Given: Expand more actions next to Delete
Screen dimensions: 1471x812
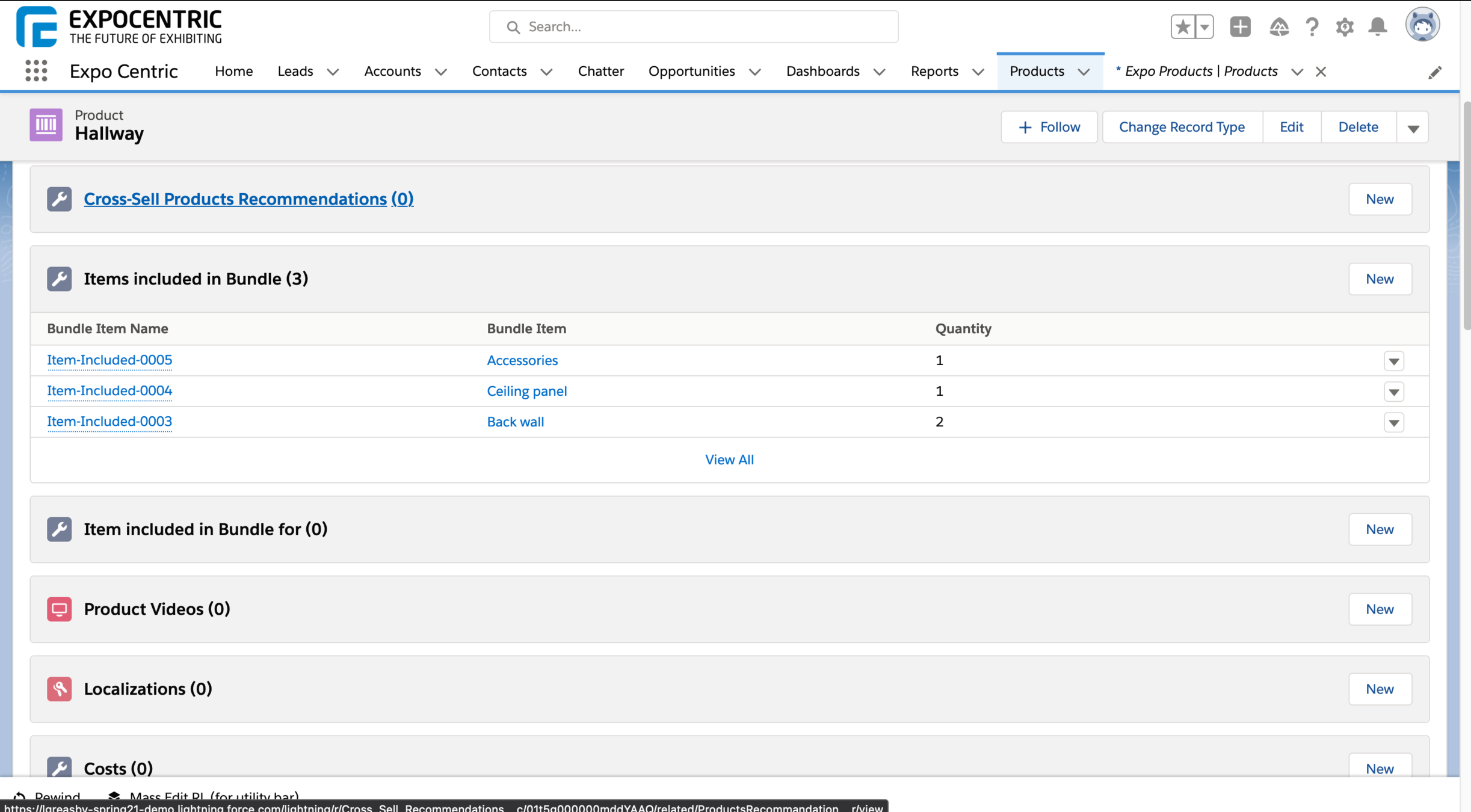Looking at the screenshot, I should (x=1413, y=128).
